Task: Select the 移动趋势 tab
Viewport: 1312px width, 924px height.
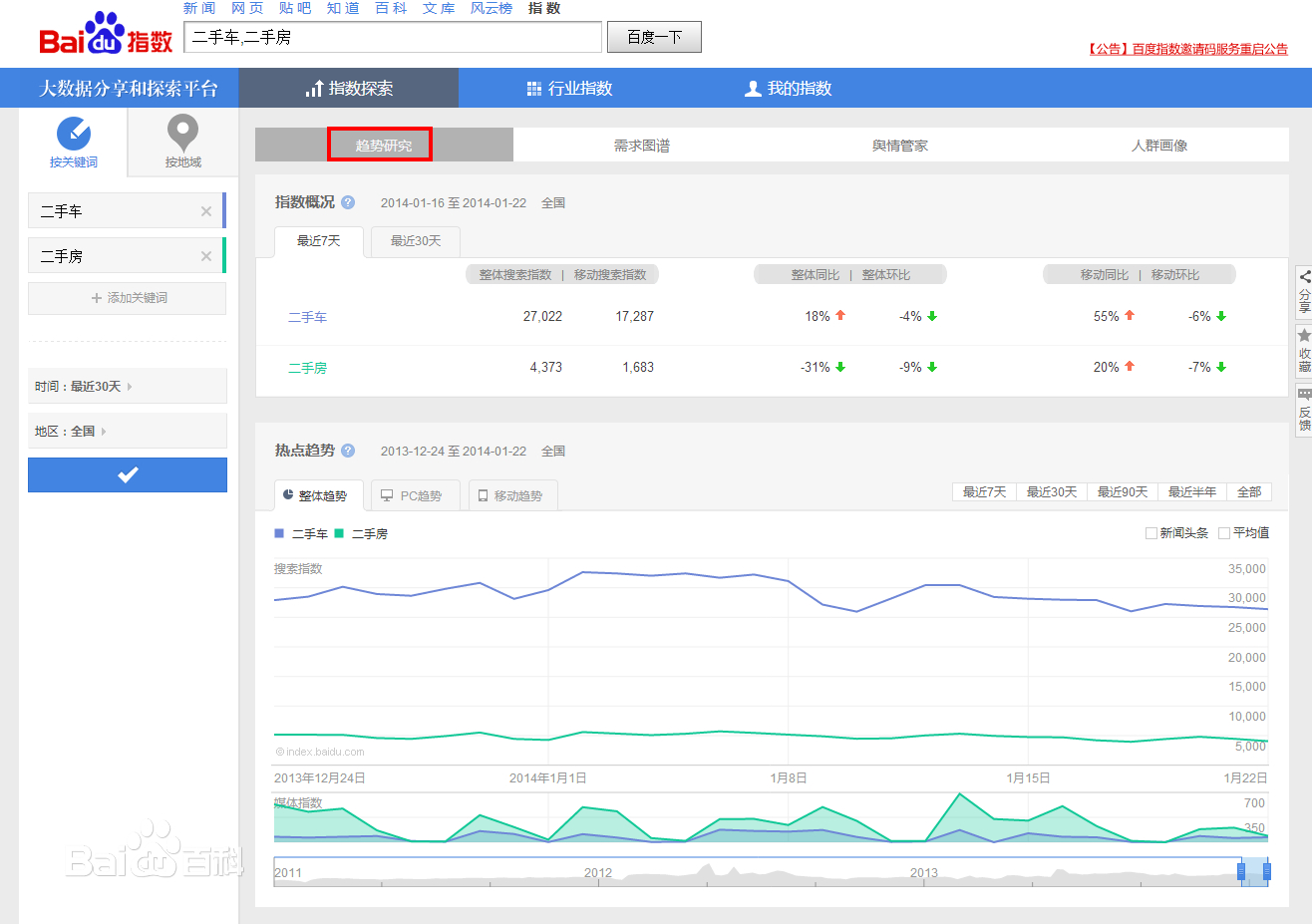Action: pos(512,495)
